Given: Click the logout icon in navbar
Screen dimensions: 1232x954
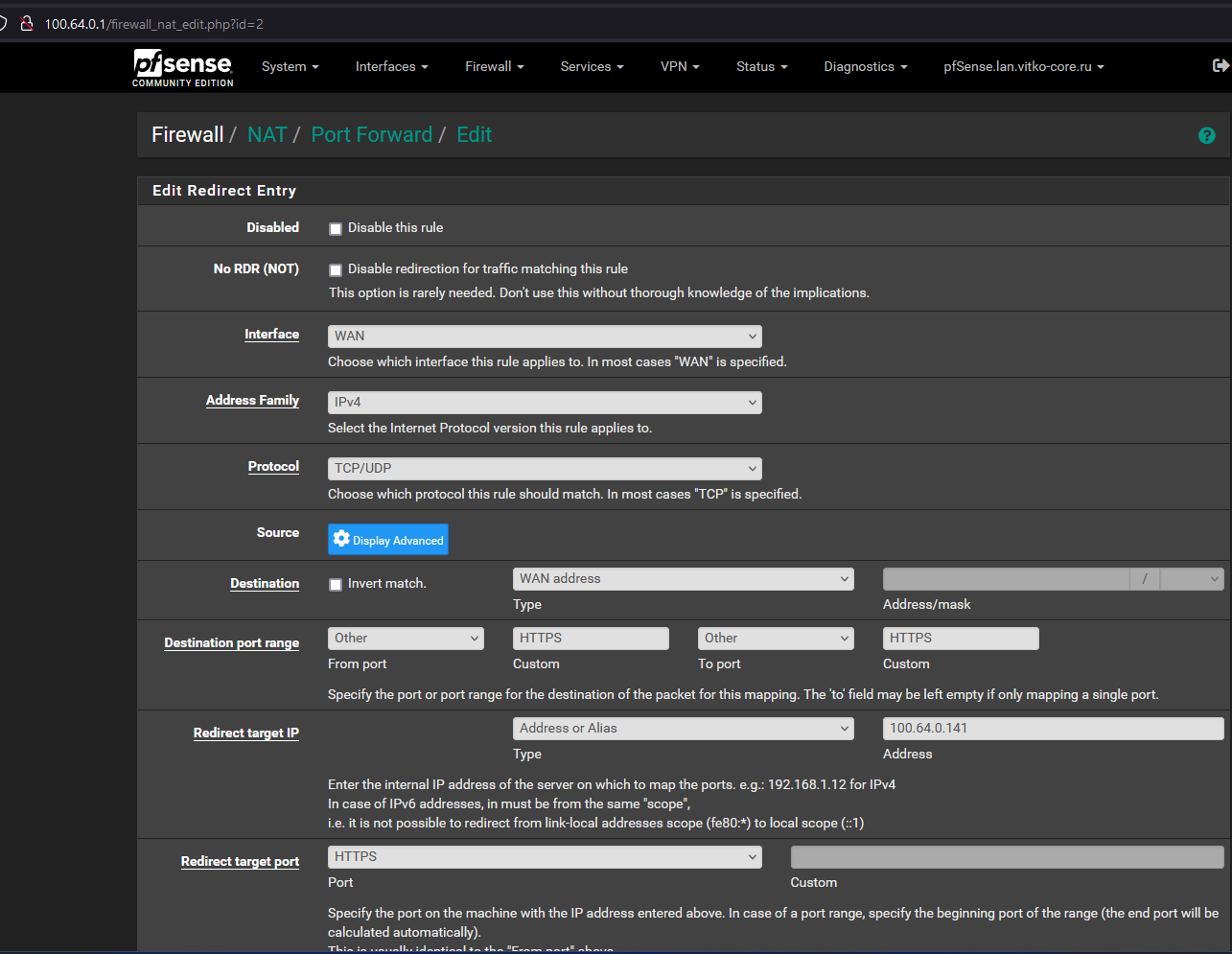Looking at the screenshot, I should click(x=1220, y=66).
